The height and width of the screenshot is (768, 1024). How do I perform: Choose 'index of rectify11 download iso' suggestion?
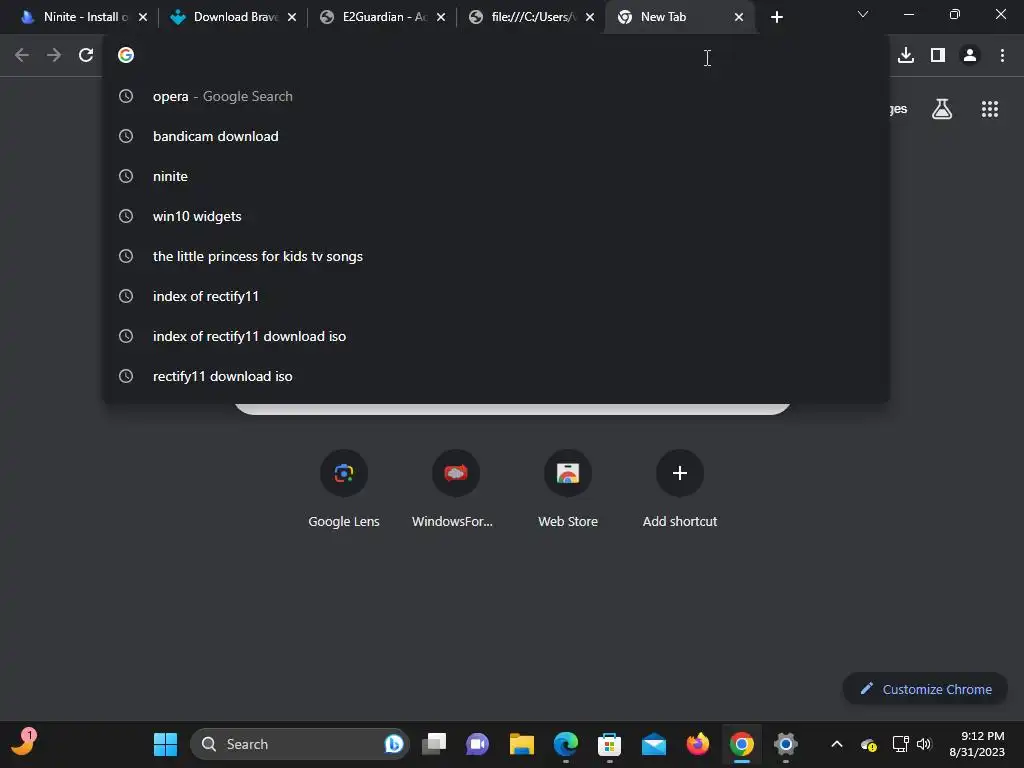(x=496, y=336)
